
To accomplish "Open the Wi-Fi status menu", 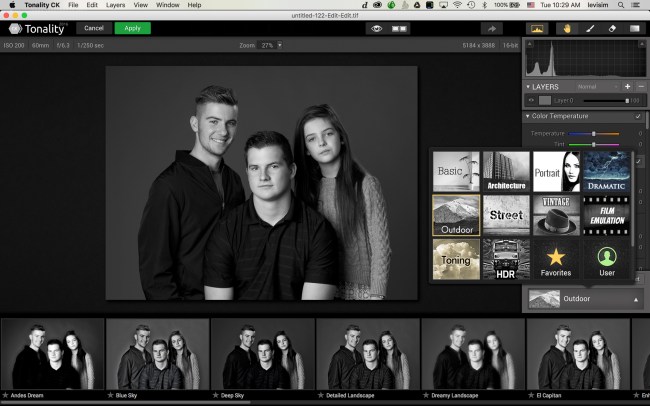I will [457, 5].
